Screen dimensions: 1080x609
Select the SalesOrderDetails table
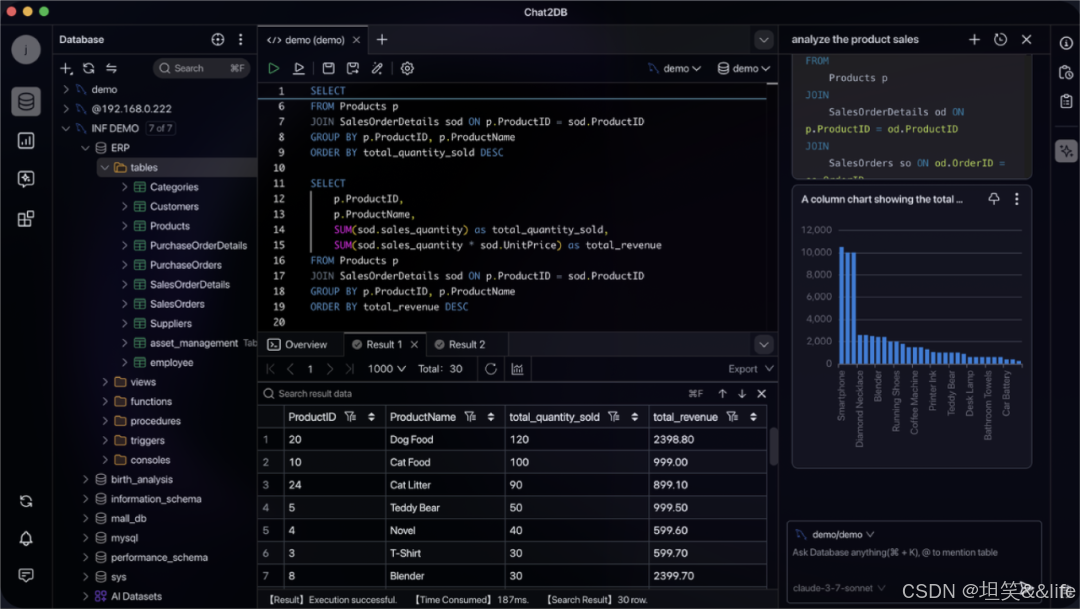click(x=190, y=285)
